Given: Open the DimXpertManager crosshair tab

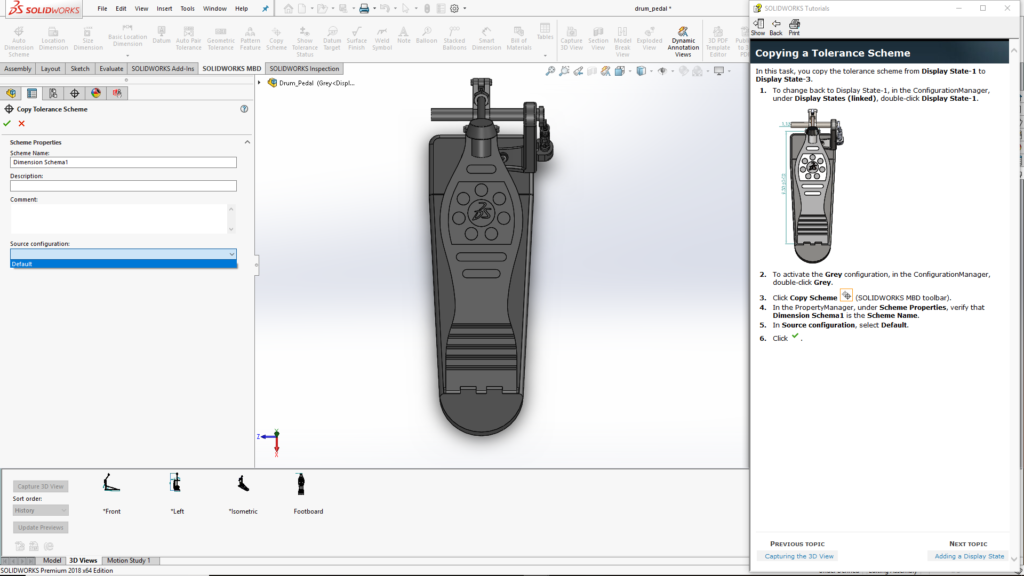Looking at the screenshot, I should coord(74,93).
